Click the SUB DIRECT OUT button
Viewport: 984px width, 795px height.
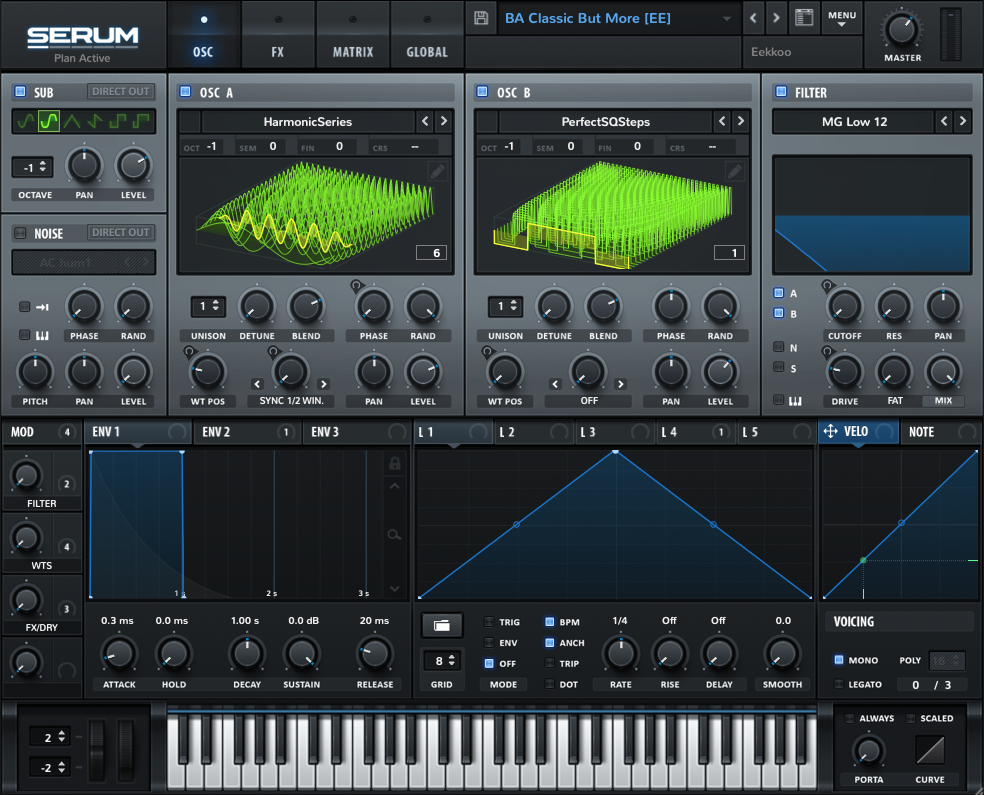pos(121,91)
